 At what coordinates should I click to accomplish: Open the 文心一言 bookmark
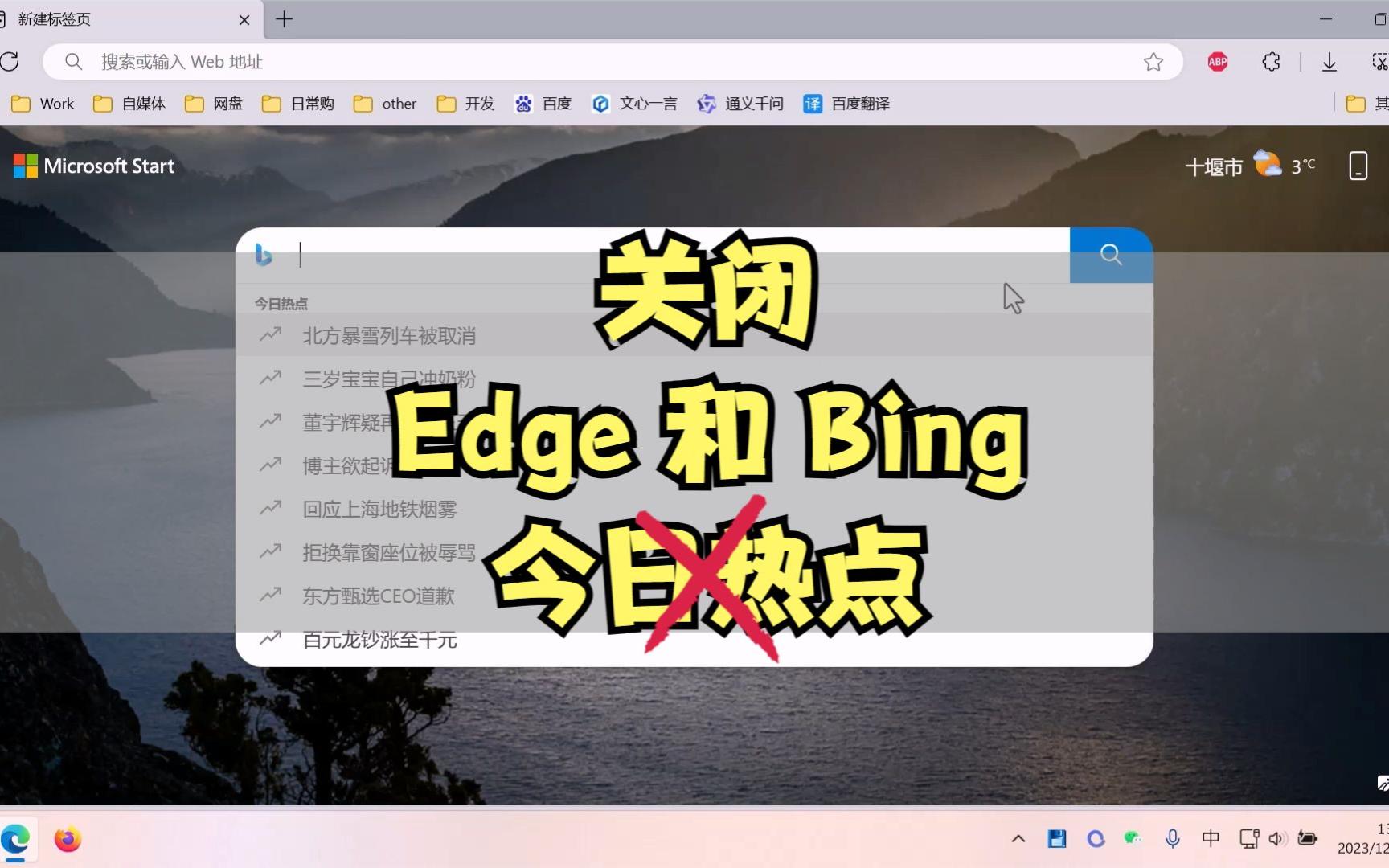634,104
